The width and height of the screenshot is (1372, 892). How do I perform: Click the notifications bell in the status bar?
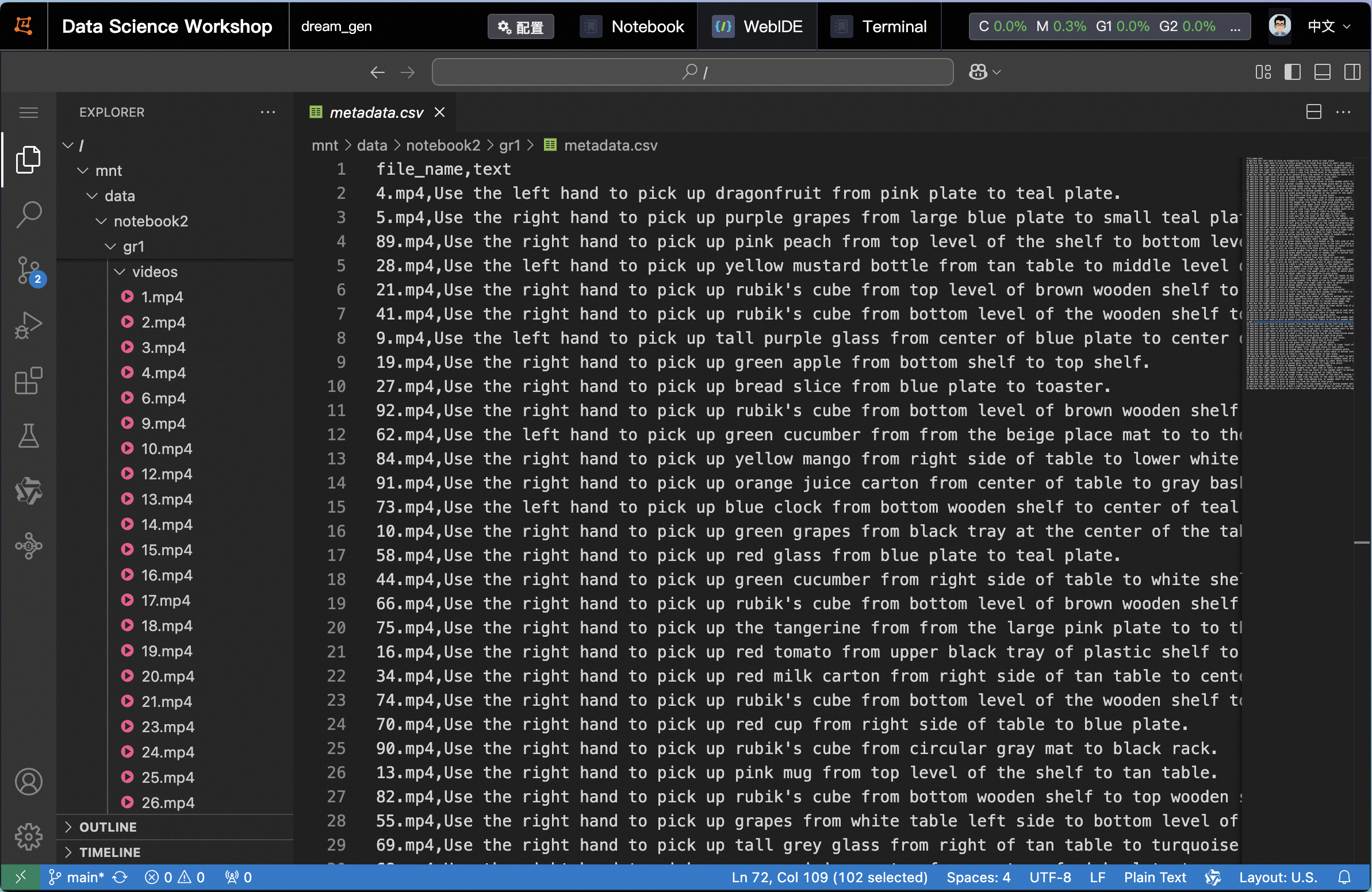click(x=1344, y=877)
